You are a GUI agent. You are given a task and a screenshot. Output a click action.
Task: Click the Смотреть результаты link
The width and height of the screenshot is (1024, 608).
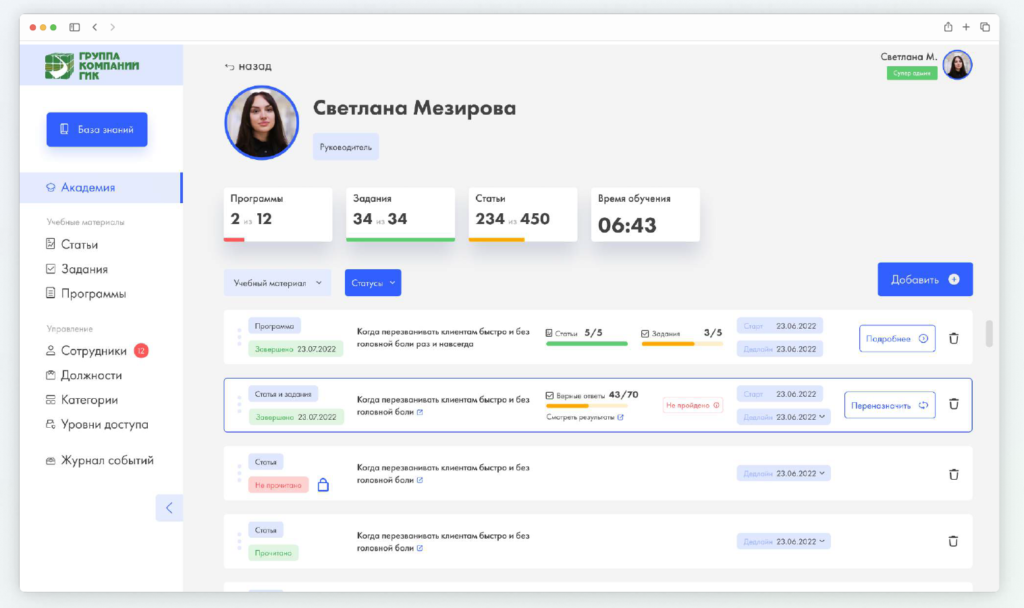584,417
